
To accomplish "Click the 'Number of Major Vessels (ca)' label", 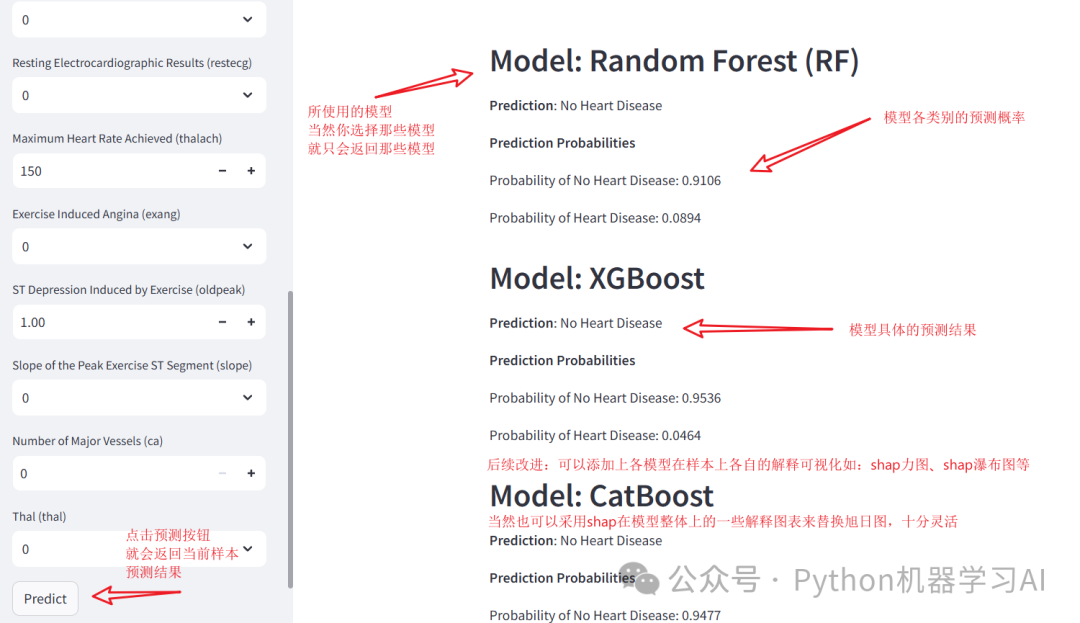I will [x=87, y=441].
